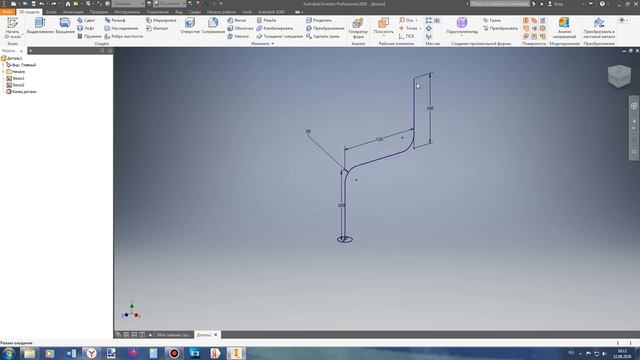640x360 pixels.
Task: Expand the Вид: Главный tree node
Action: pos(3,65)
